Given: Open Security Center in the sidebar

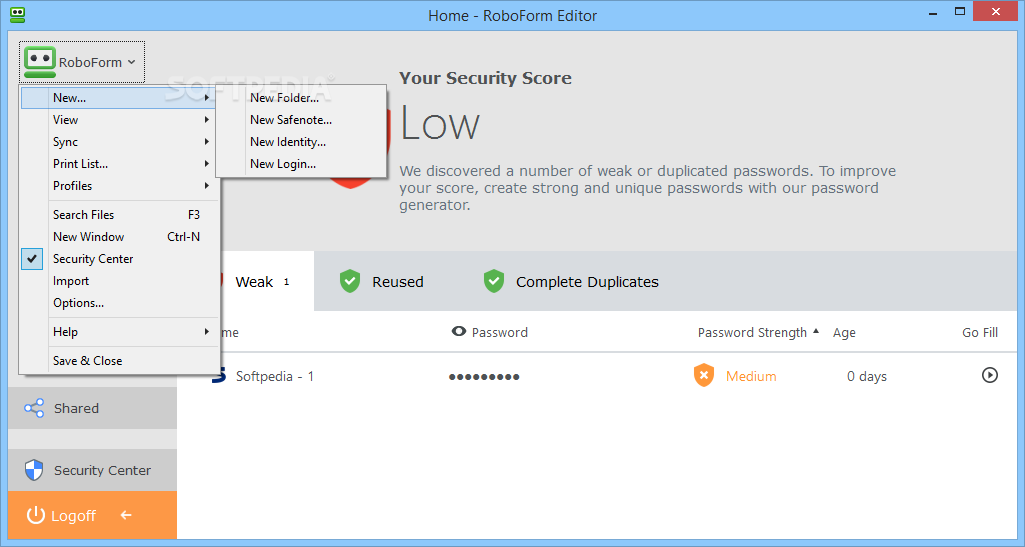Looking at the screenshot, I should pyautogui.click(x=92, y=471).
